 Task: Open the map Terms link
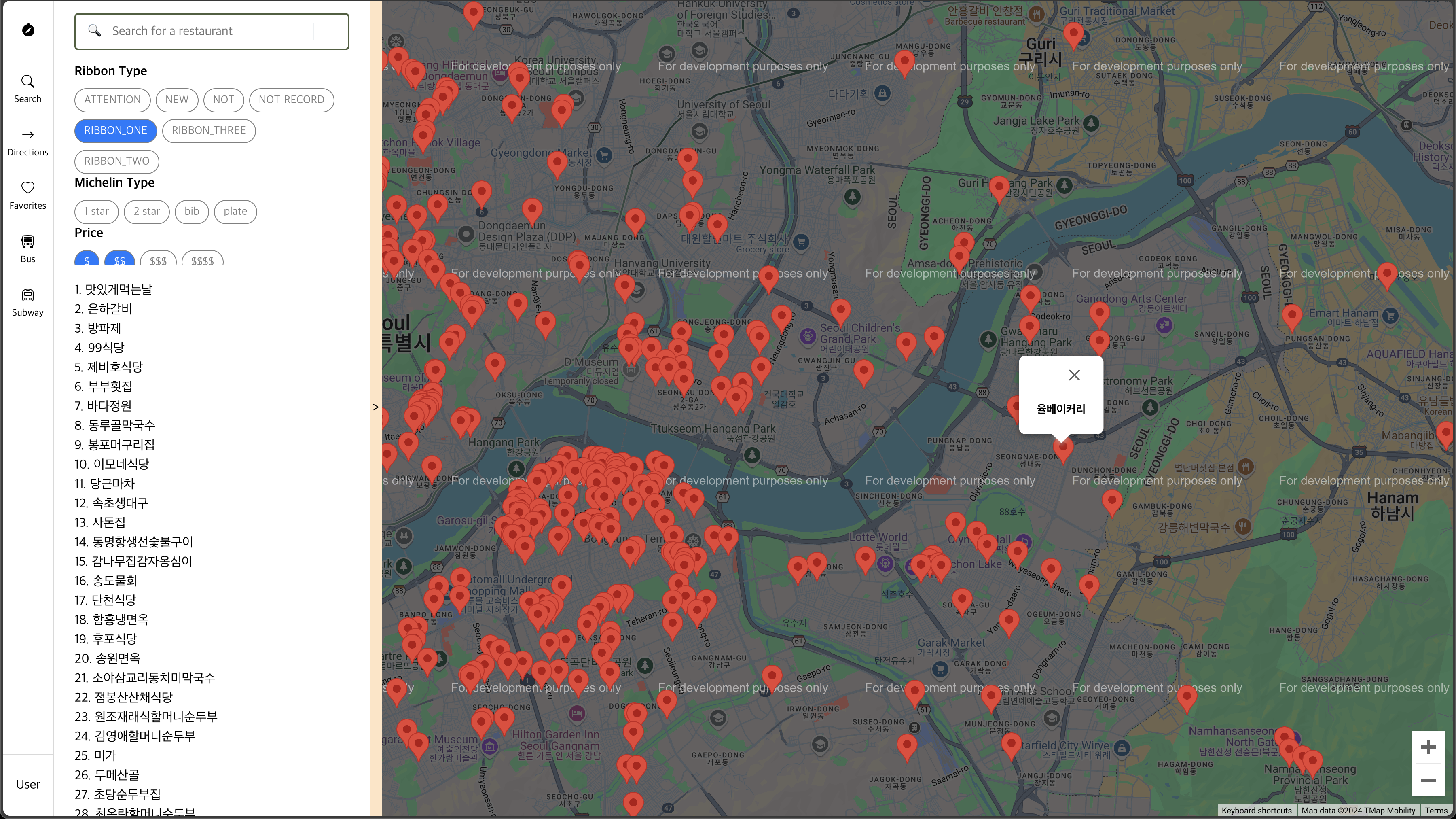[1436, 811]
